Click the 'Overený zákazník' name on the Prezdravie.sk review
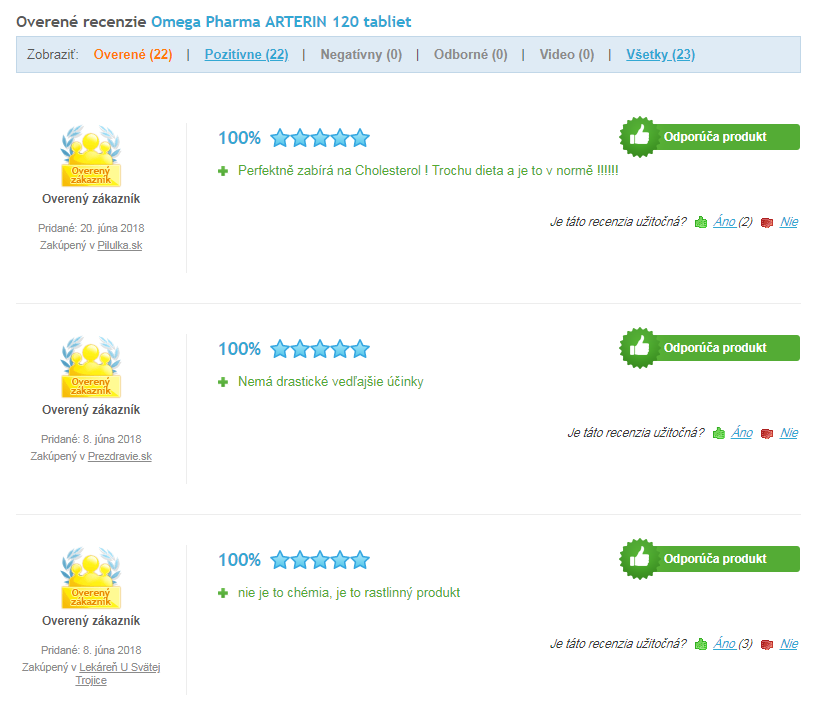This screenshot has width=825, height=706. (x=91, y=410)
